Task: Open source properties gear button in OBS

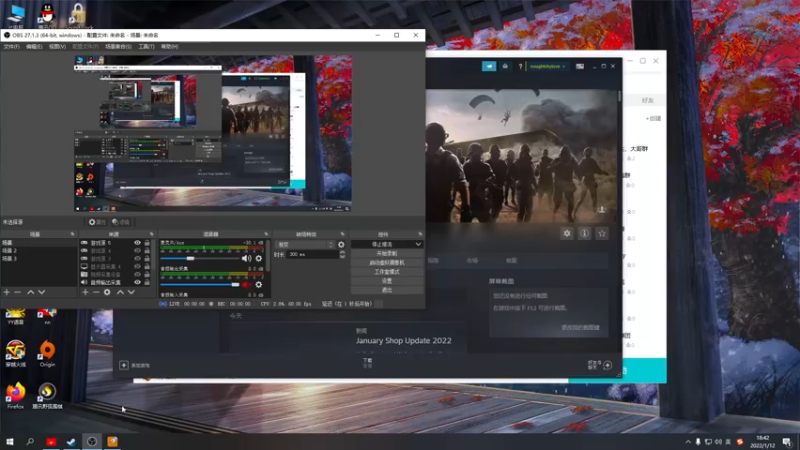Action: point(96,222)
